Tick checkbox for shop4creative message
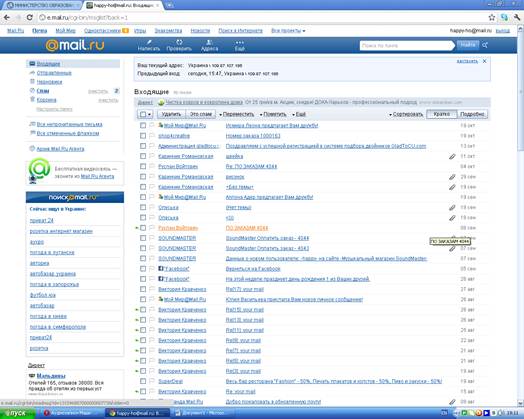524x419 pixels. click(x=143, y=136)
